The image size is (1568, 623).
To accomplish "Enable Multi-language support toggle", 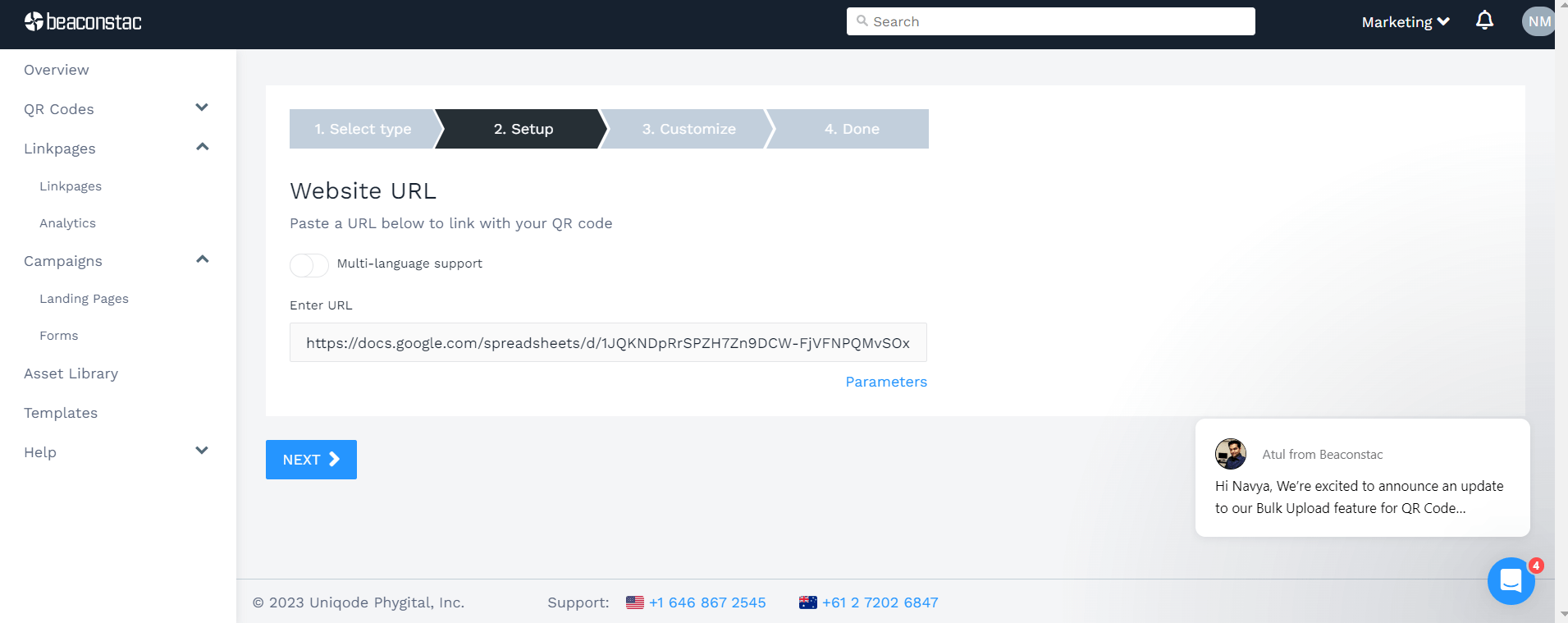I will pyautogui.click(x=309, y=265).
